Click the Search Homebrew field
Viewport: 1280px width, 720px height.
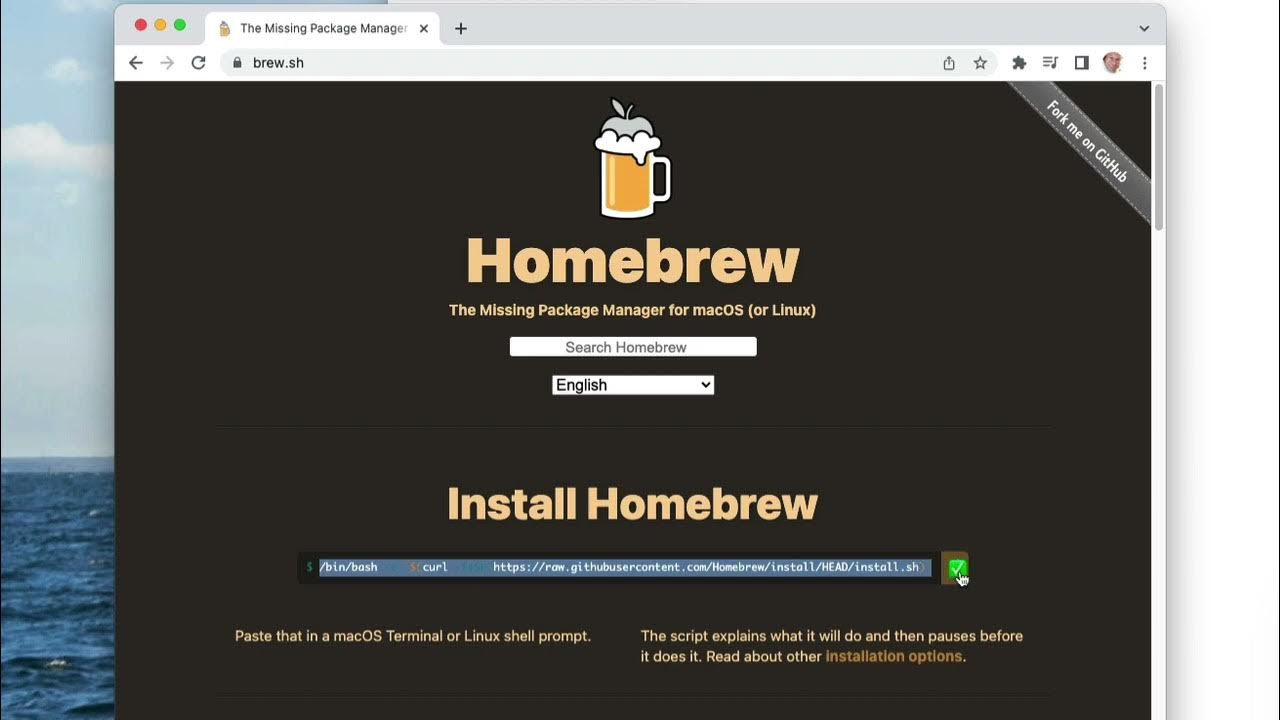(x=633, y=347)
